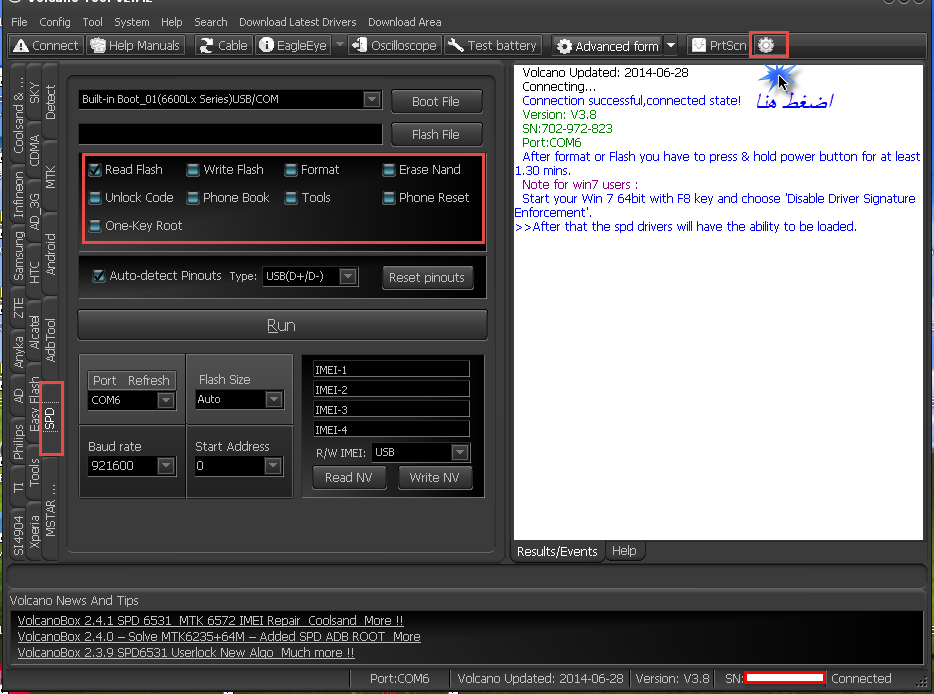Launch the EagleEye info tool
This screenshot has height=694, width=934.
coord(293,45)
